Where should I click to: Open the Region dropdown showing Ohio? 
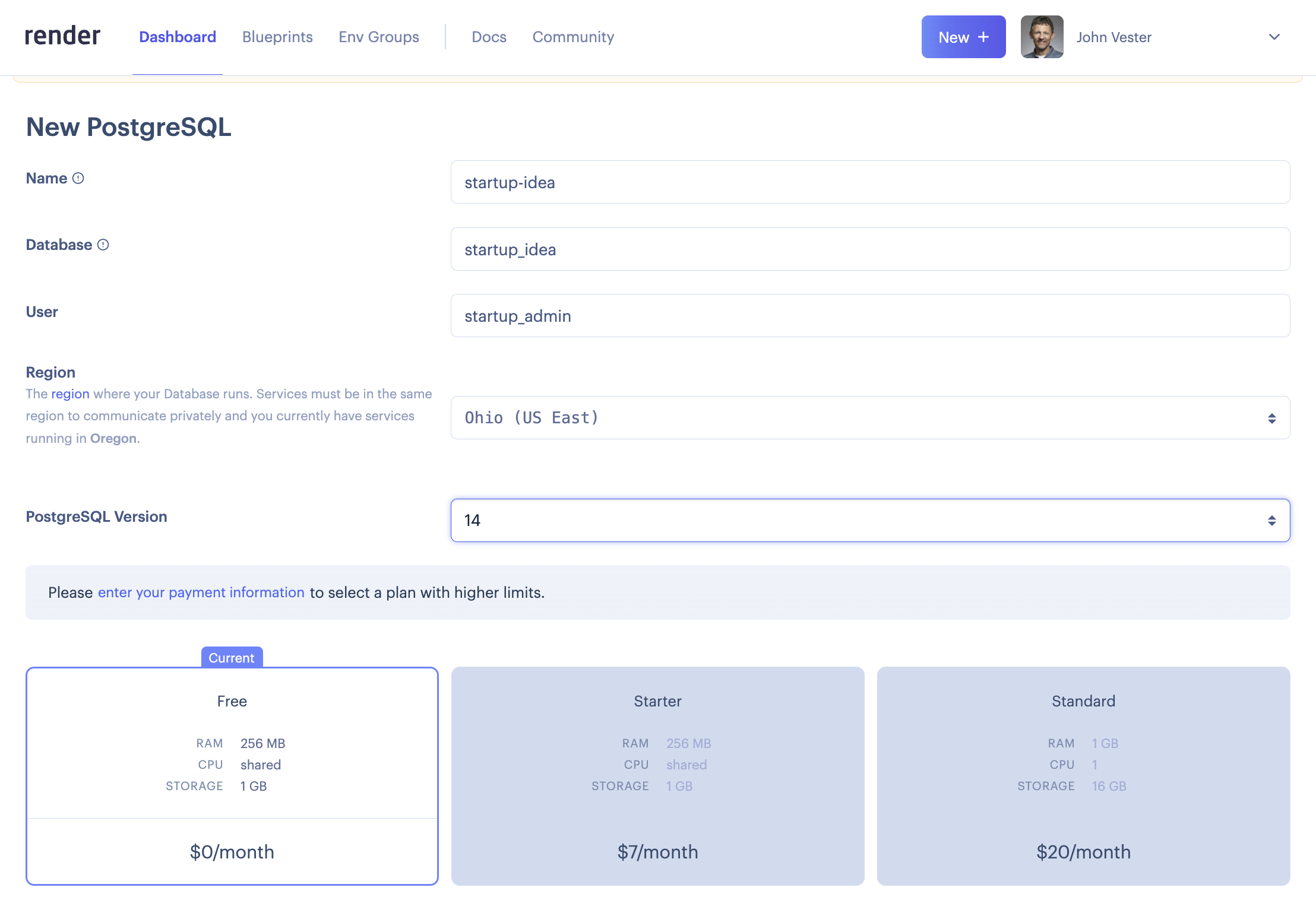coord(870,417)
